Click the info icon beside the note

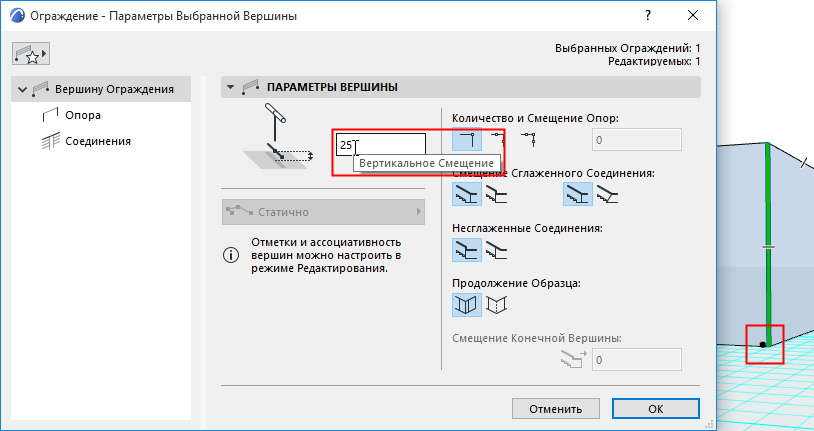pos(231,255)
